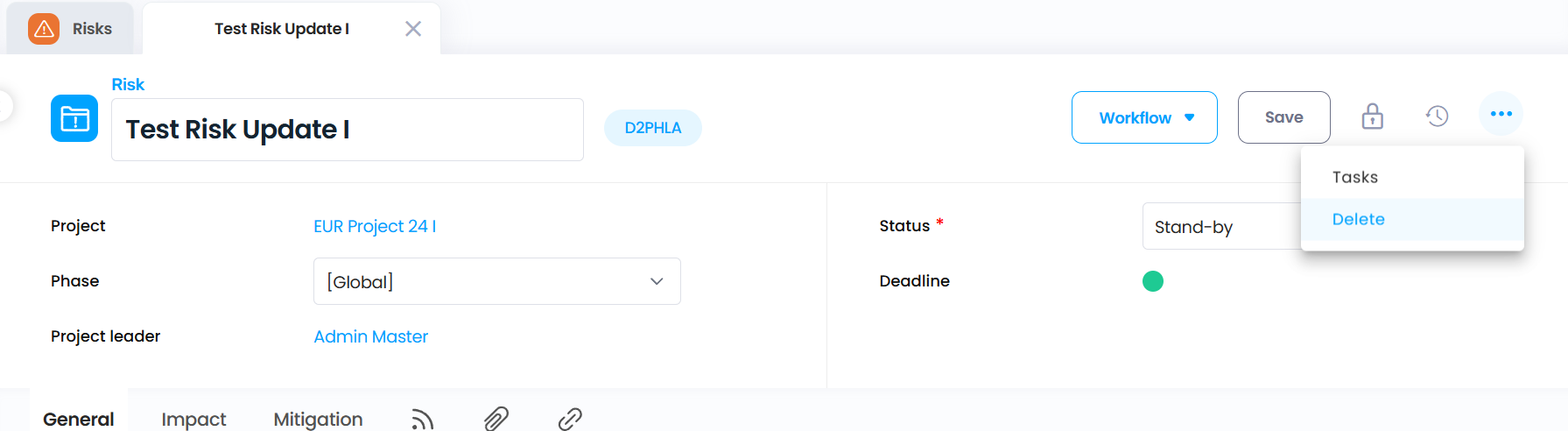The width and height of the screenshot is (1568, 431).
Task: Close the Test Risk Update I tab
Action: [413, 29]
